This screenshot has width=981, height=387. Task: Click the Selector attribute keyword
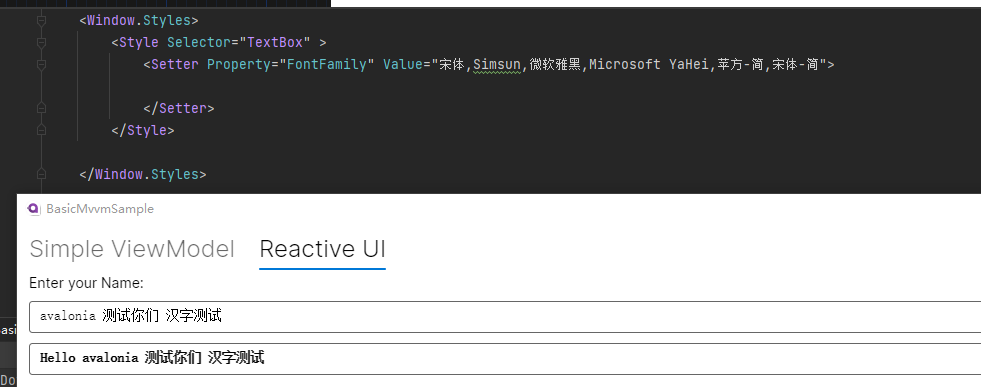[x=199, y=43]
